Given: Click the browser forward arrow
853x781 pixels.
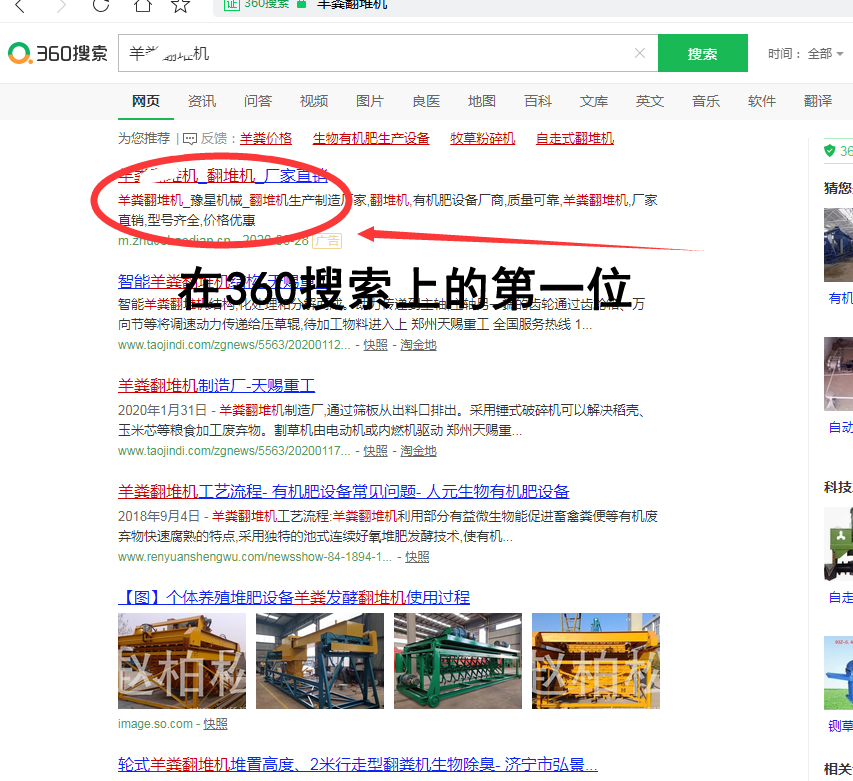Looking at the screenshot, I should point(61,6).
